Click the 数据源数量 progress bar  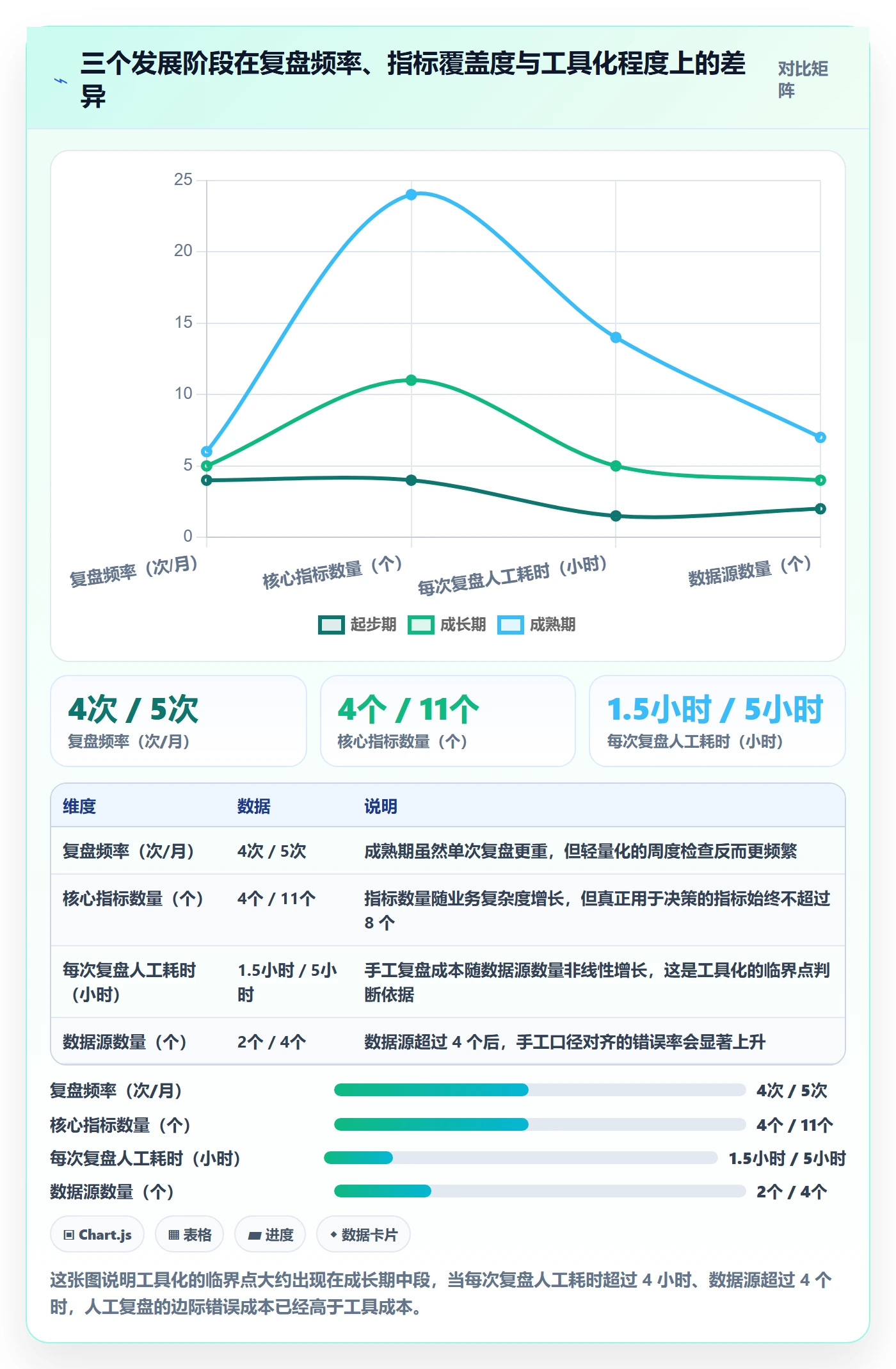tap(540, 1191)
